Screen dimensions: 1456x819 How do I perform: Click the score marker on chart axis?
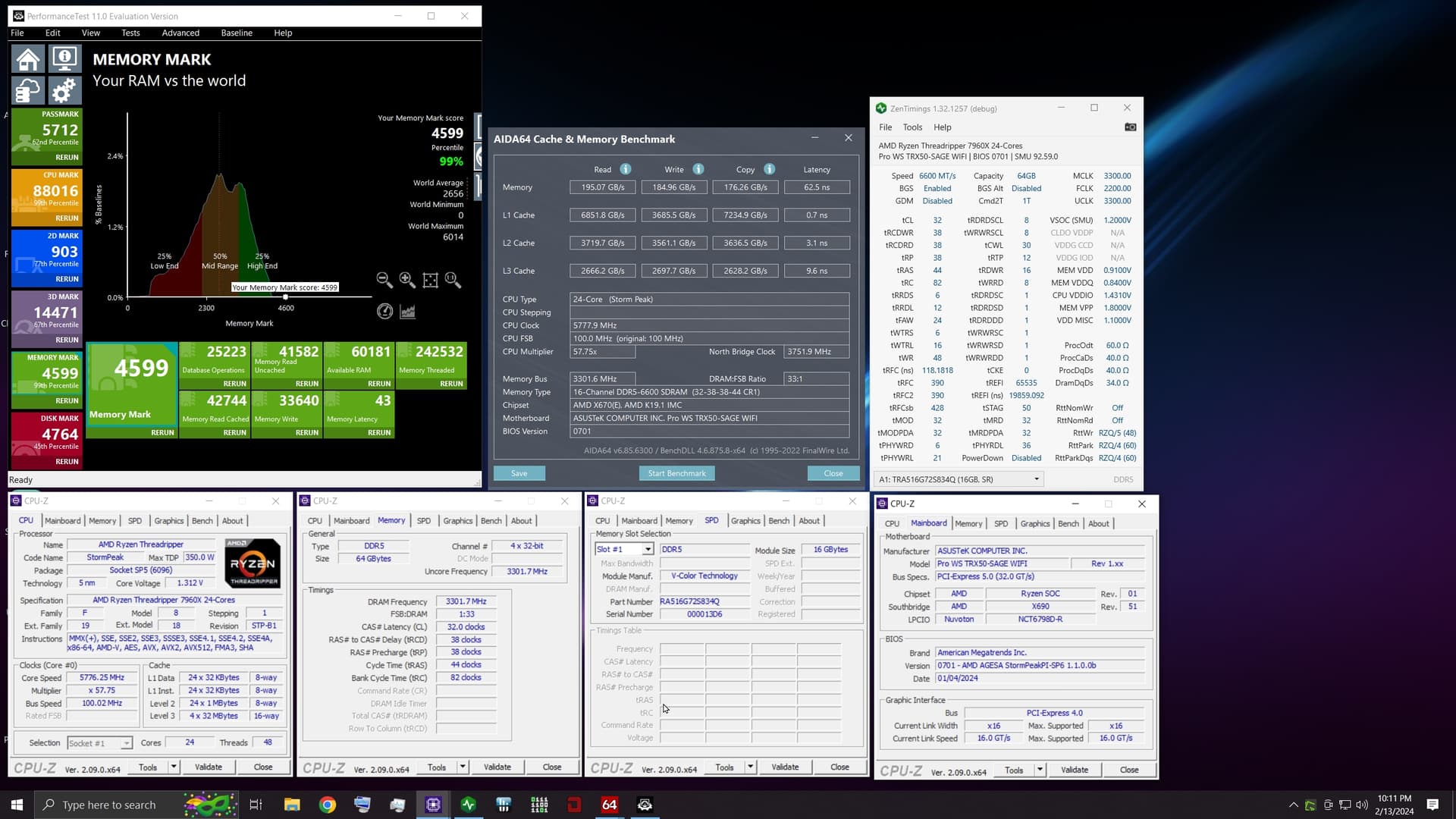286,297
